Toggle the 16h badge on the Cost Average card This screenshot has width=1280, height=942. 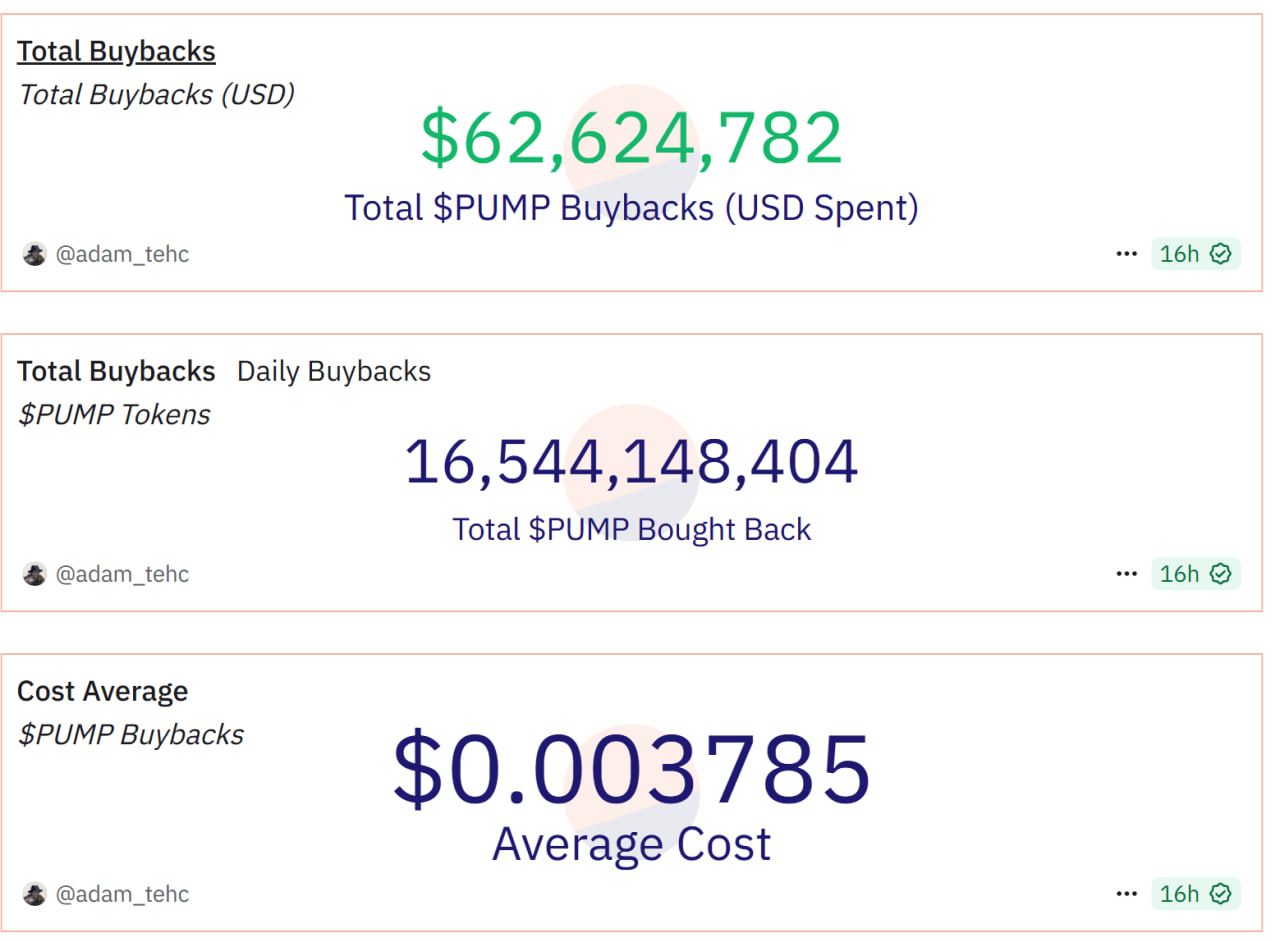tap(1196, 893)
